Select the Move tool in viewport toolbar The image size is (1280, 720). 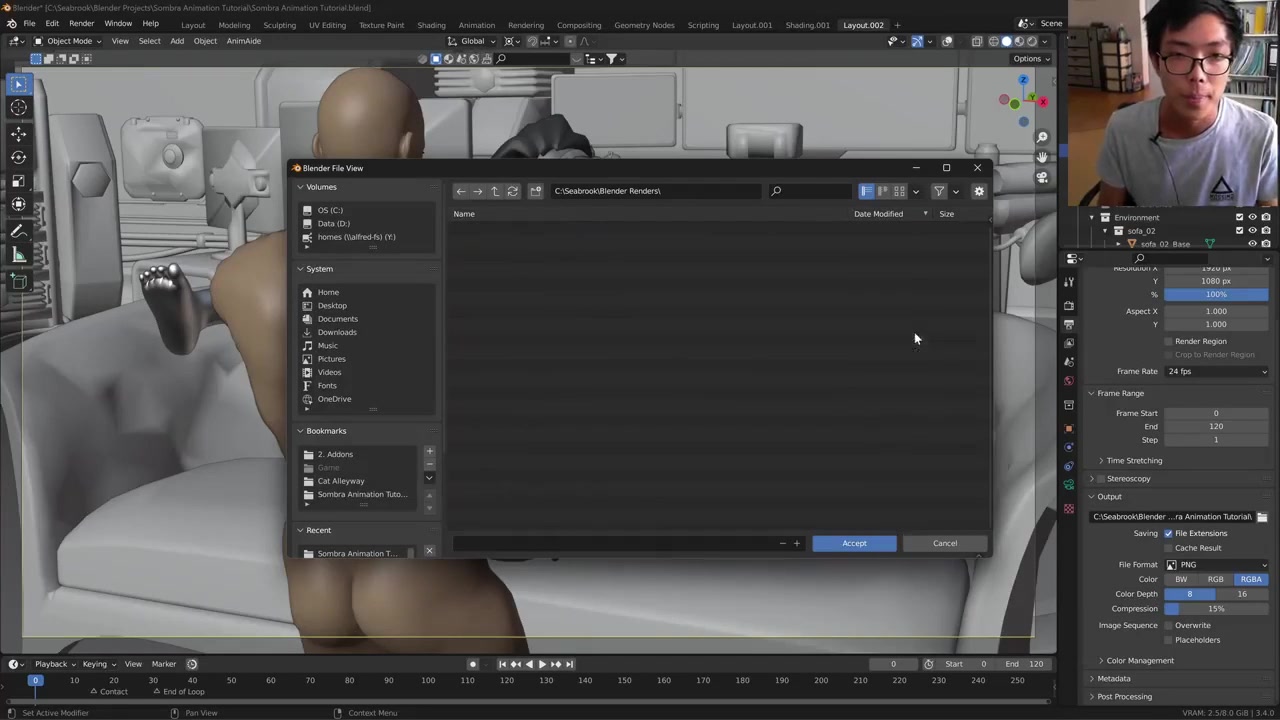point(18,133)
